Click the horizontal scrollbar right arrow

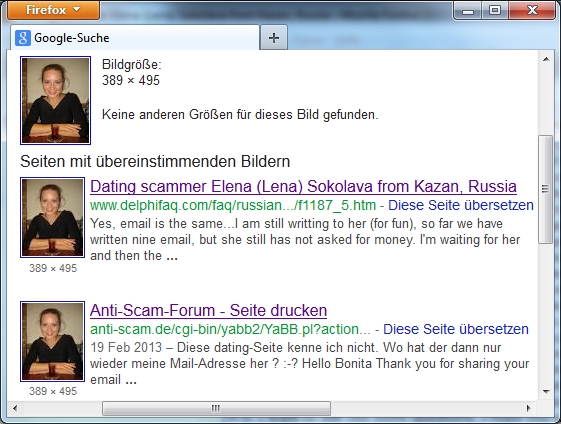click(529, 408)
